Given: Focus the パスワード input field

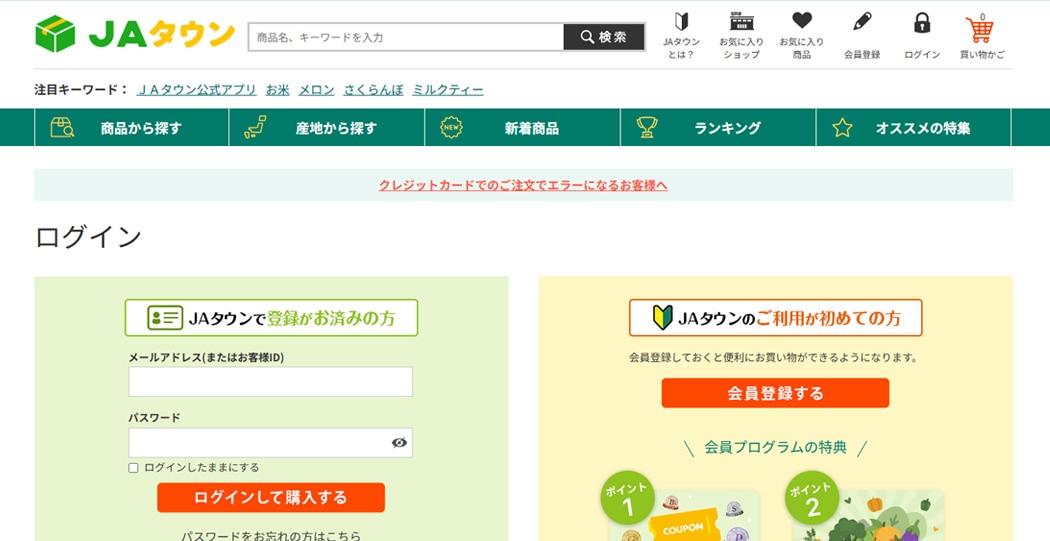Looking at the screenshot, I should (x=271, y=443).
